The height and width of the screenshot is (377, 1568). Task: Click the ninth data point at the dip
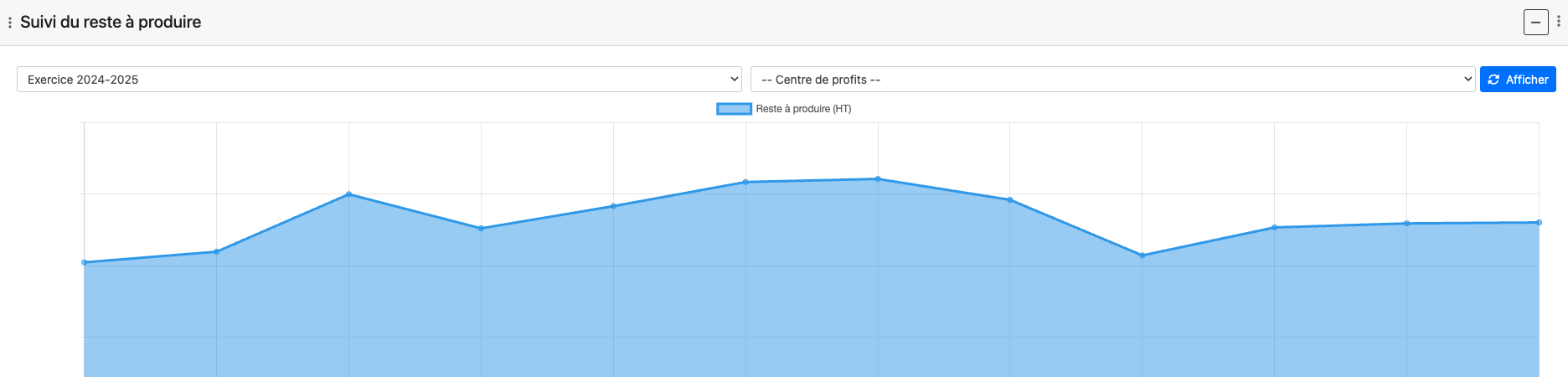(x=1142, y=256)
